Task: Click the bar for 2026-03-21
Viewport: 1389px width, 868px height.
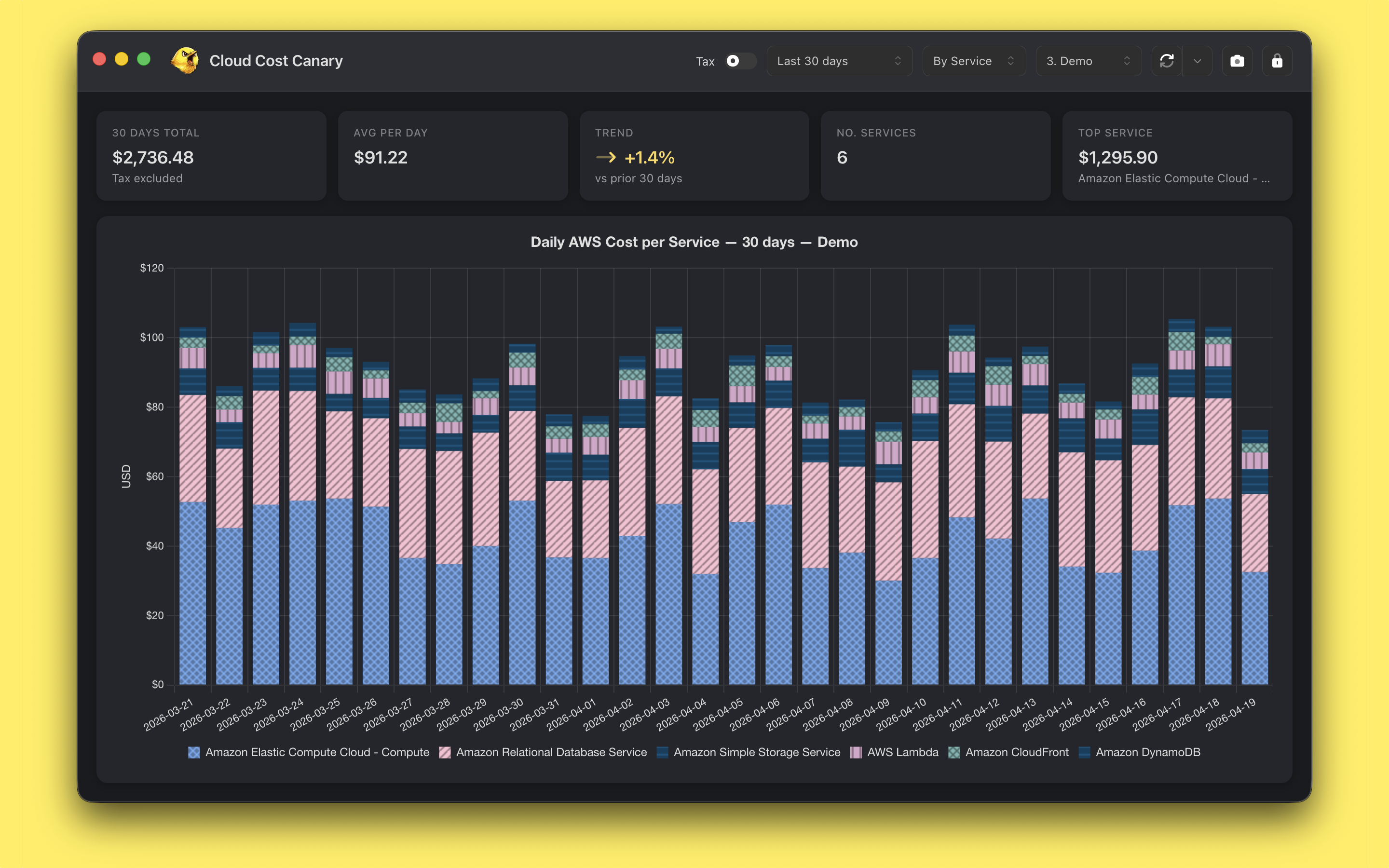Action: point(193,506)
